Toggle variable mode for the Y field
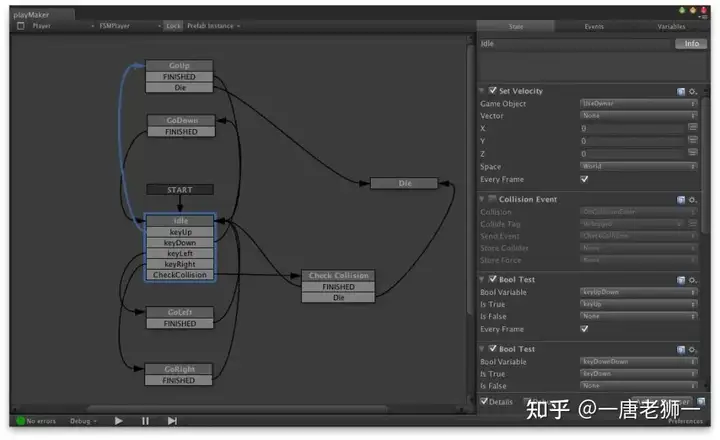Viewport: 720px width, 440px height. 692,140
